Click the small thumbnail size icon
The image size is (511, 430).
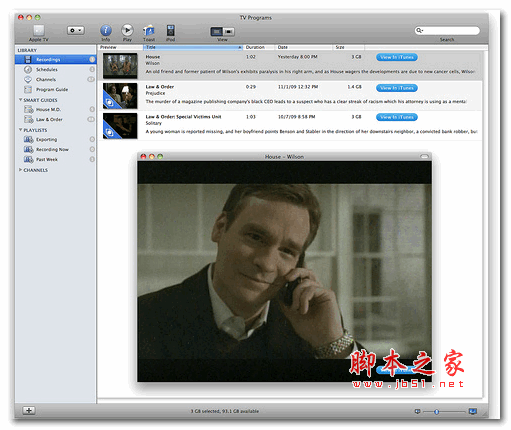coord(417,411)
